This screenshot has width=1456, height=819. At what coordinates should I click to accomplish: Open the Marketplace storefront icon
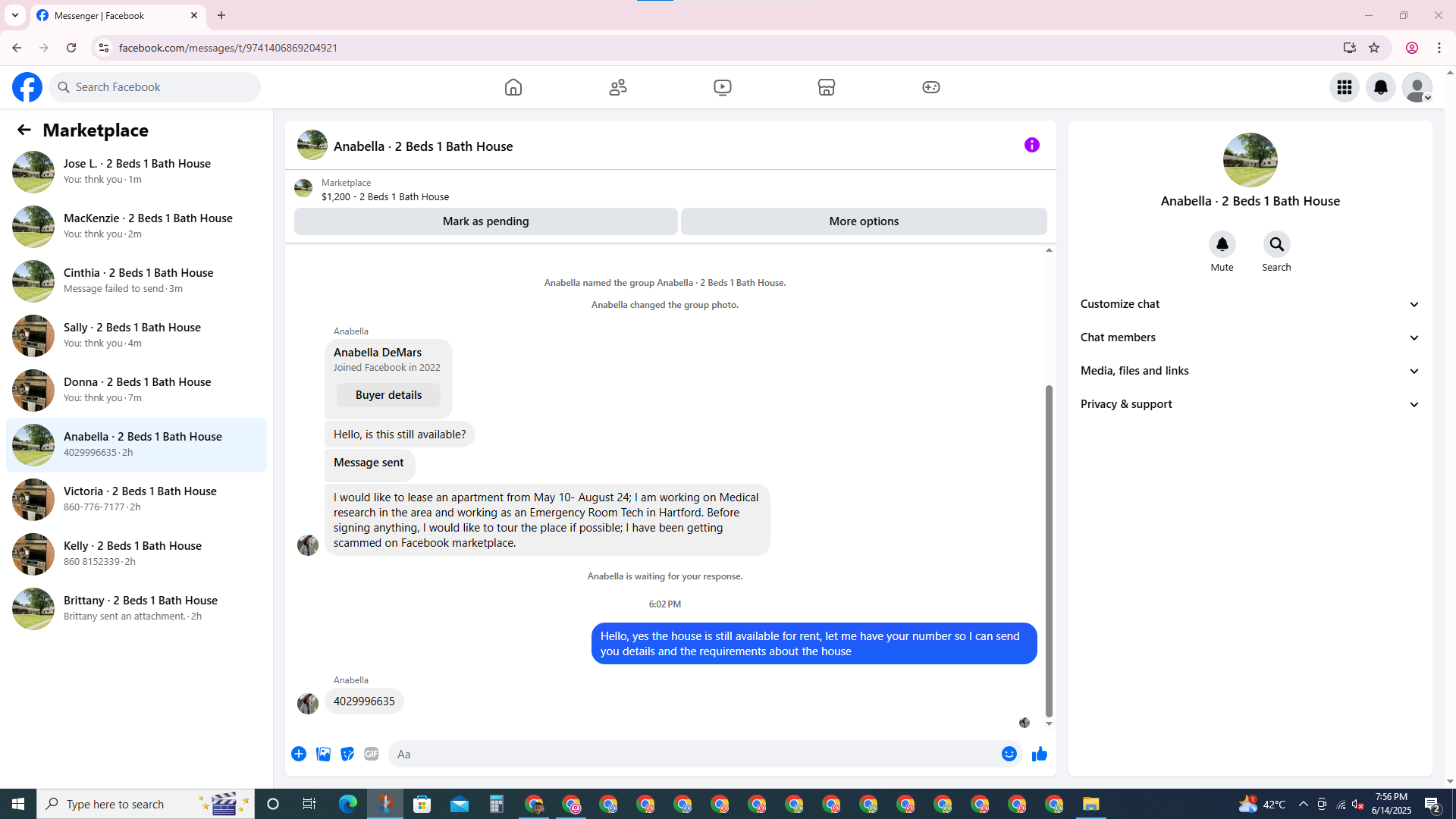pyautogui.click(x=827, y=87)
